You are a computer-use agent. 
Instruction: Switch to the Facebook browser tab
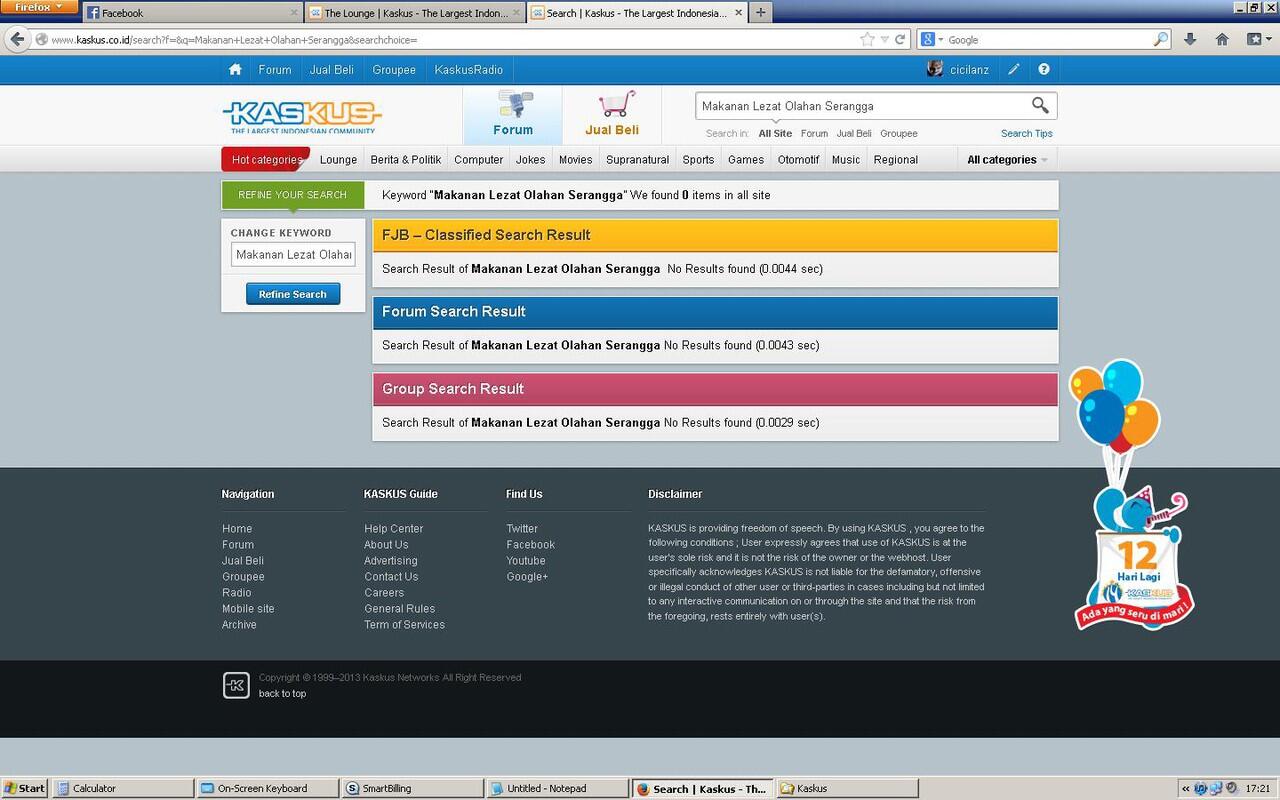(190, 13)
